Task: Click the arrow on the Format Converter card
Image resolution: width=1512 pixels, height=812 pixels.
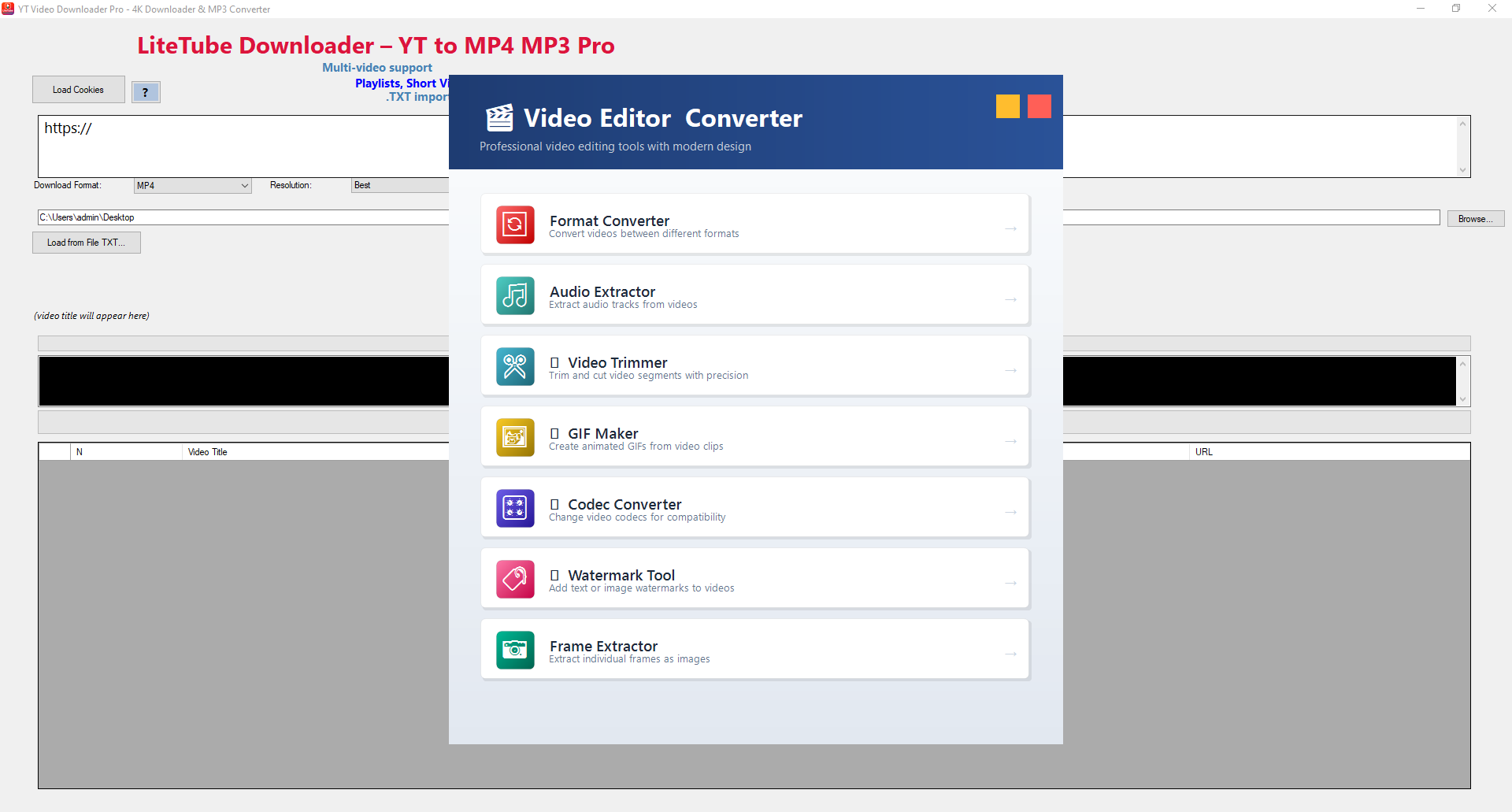Action: pyautogui.click(x=1010, y=228)
